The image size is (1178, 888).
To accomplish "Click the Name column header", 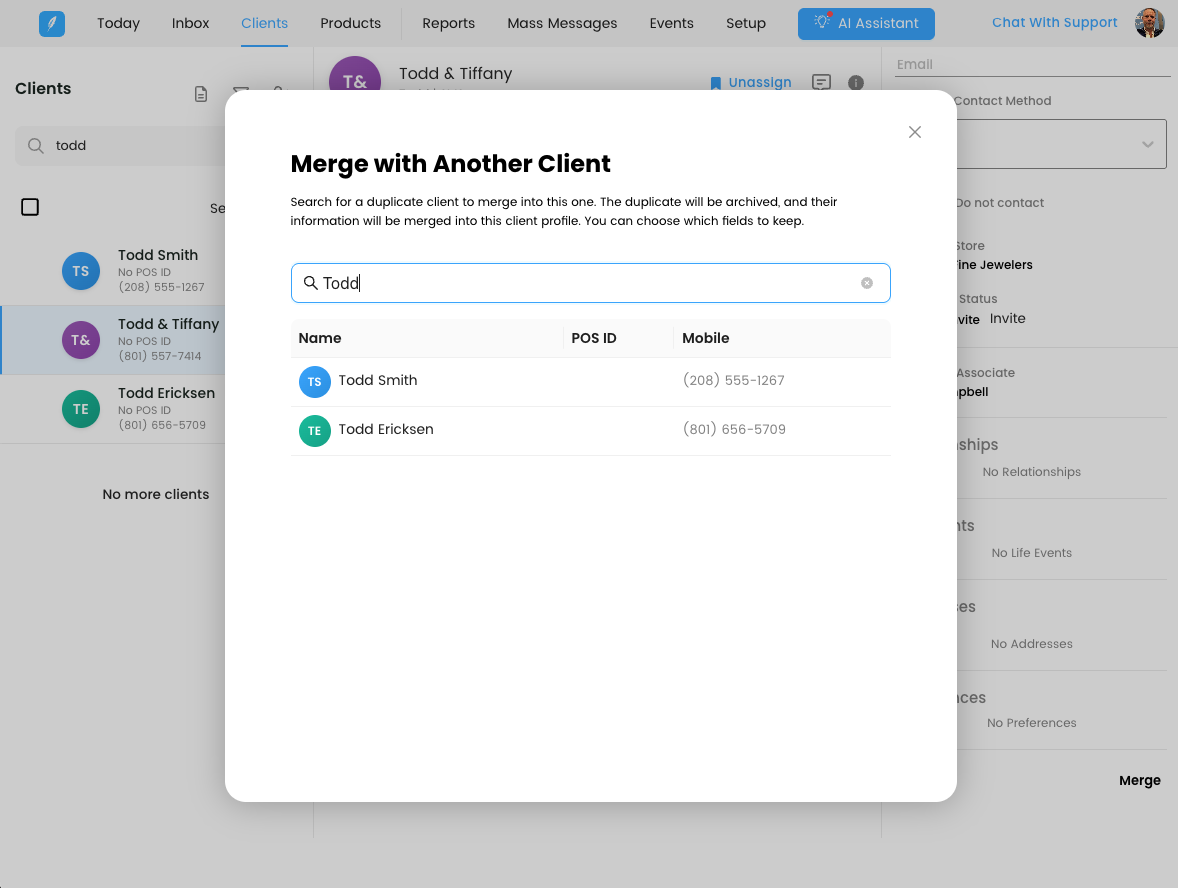I will coord(319,338).
